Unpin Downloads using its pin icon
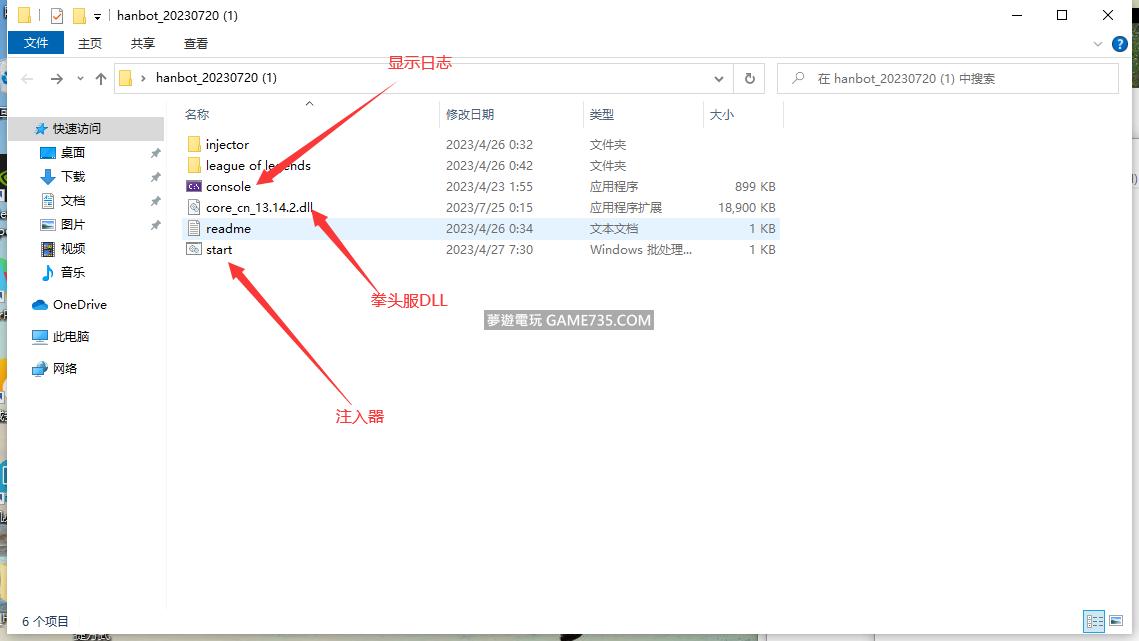This screenshot has width=1139, height=641. coord(155,177)
